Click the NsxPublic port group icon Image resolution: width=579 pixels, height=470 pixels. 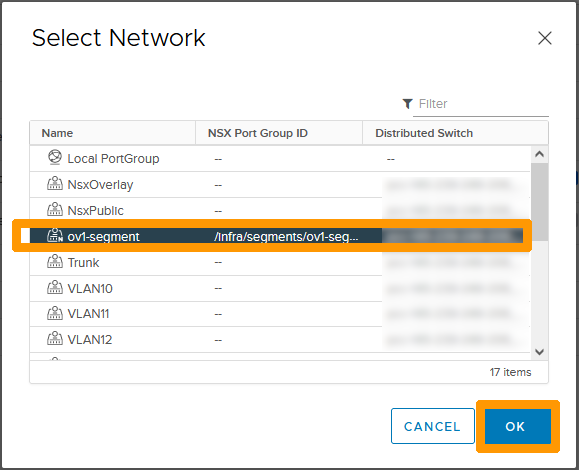pos(55,209)
